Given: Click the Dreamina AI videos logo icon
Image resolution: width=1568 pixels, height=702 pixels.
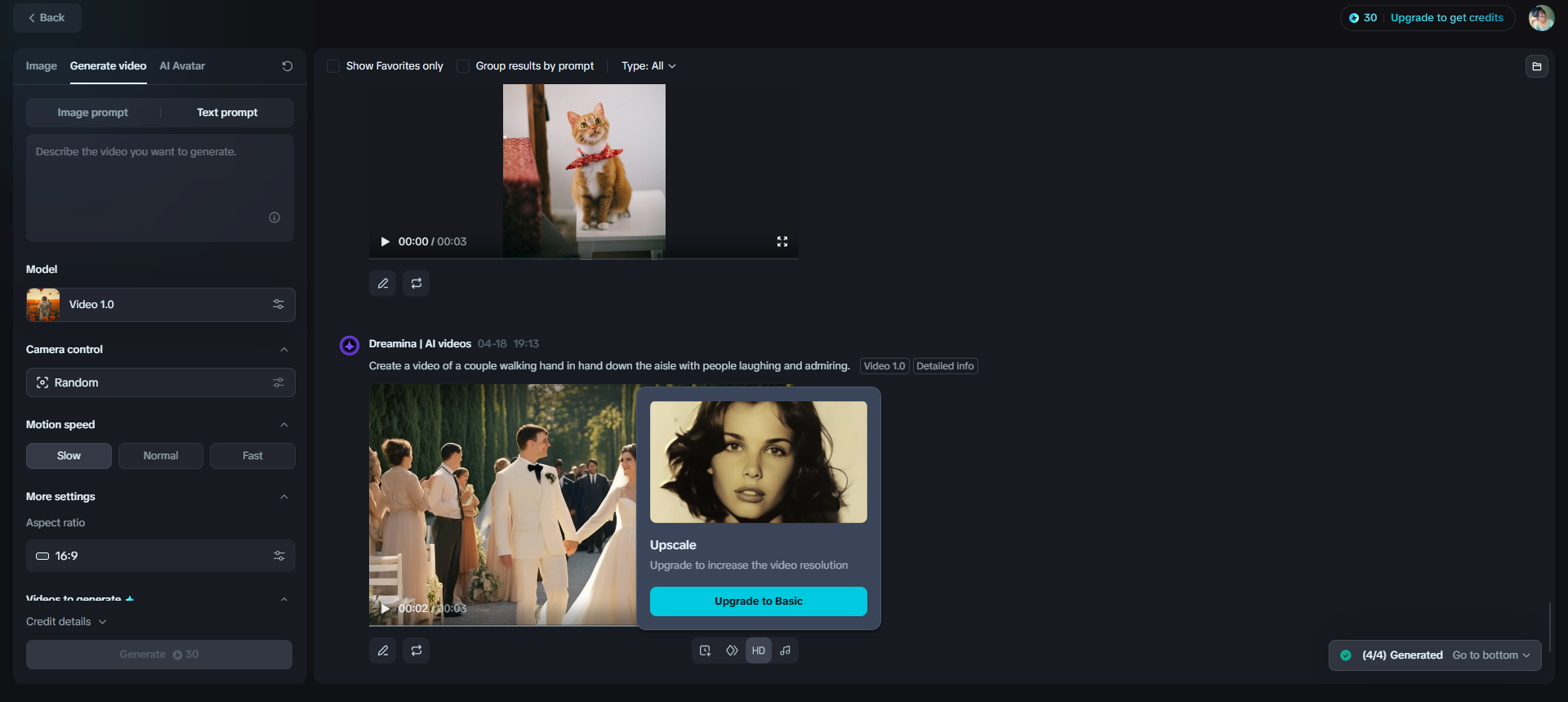Looking at the screenshot, I should (350, 346).
